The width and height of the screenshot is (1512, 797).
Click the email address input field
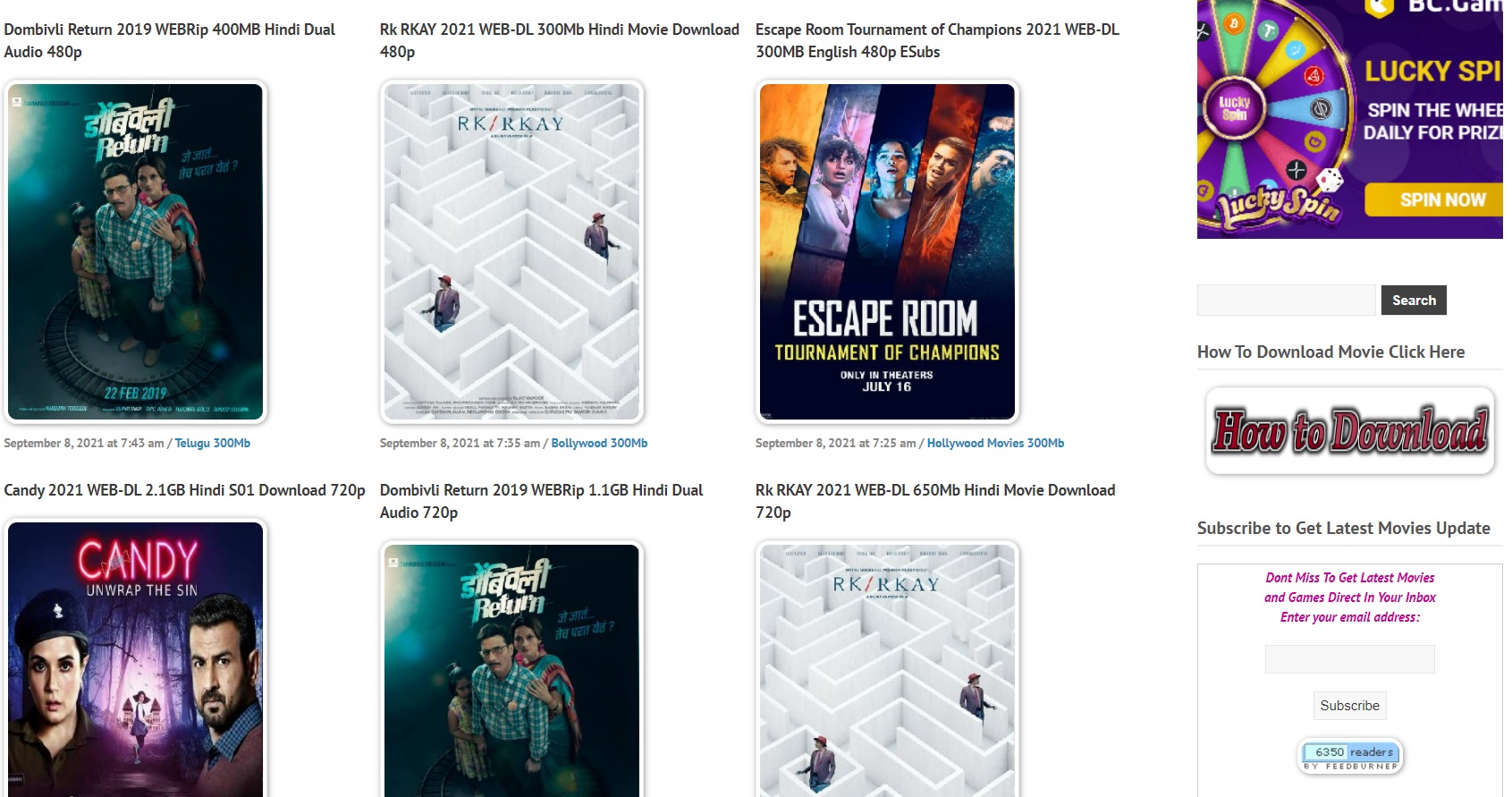click(x=1349, y=659)
